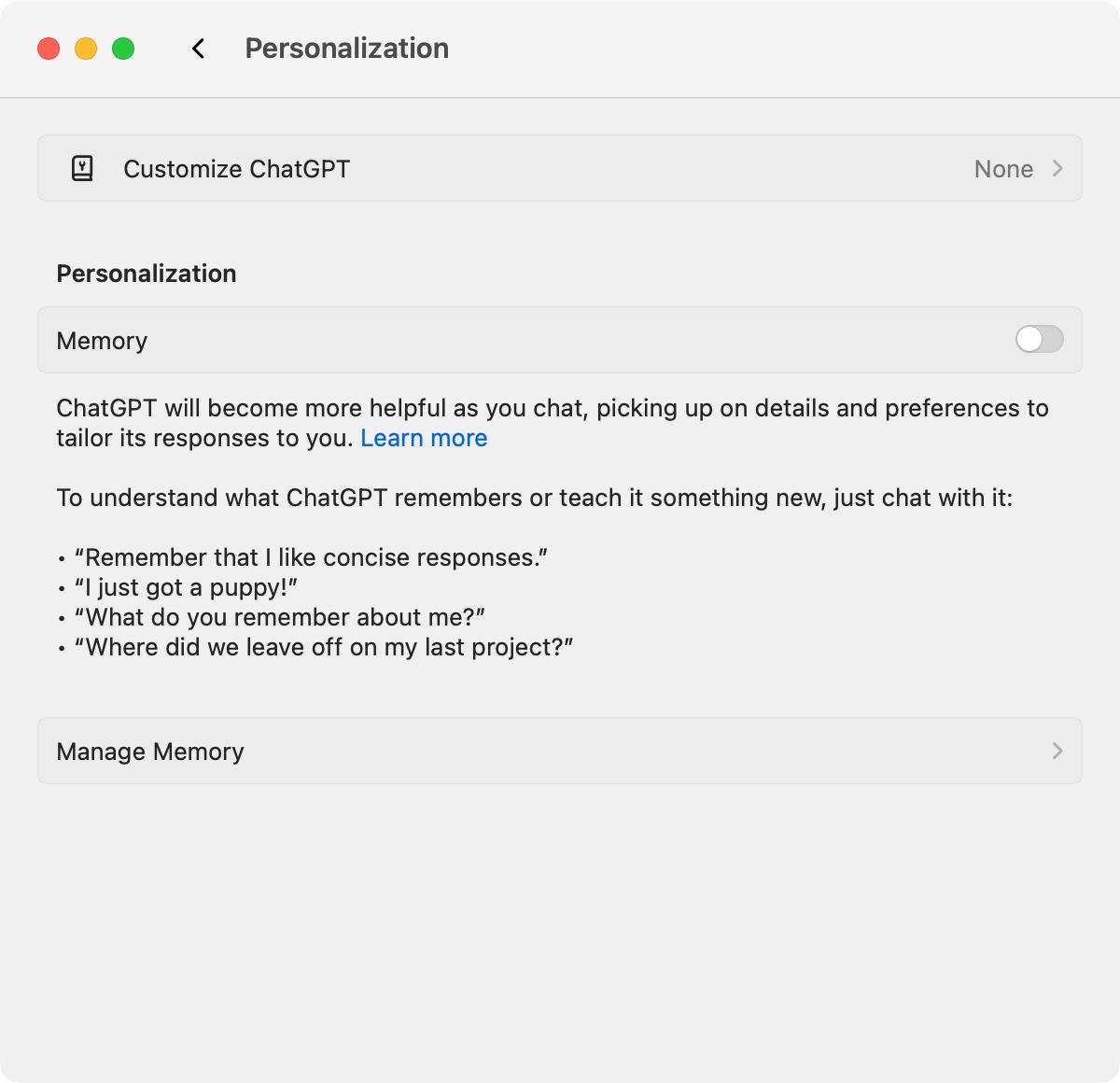
Task: Minimize the window with the yellow button
Action: [x=86, y=49]
